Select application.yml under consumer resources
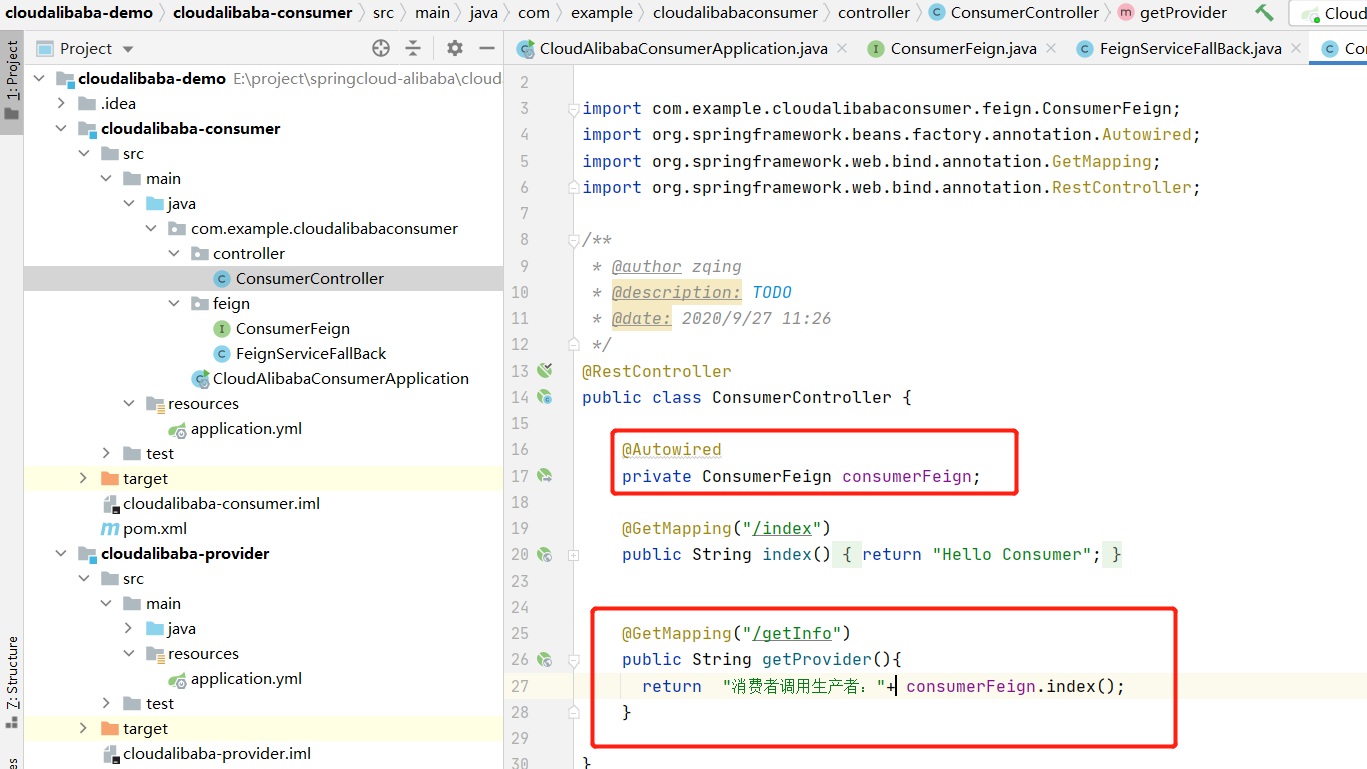 [x=245, y=428]
